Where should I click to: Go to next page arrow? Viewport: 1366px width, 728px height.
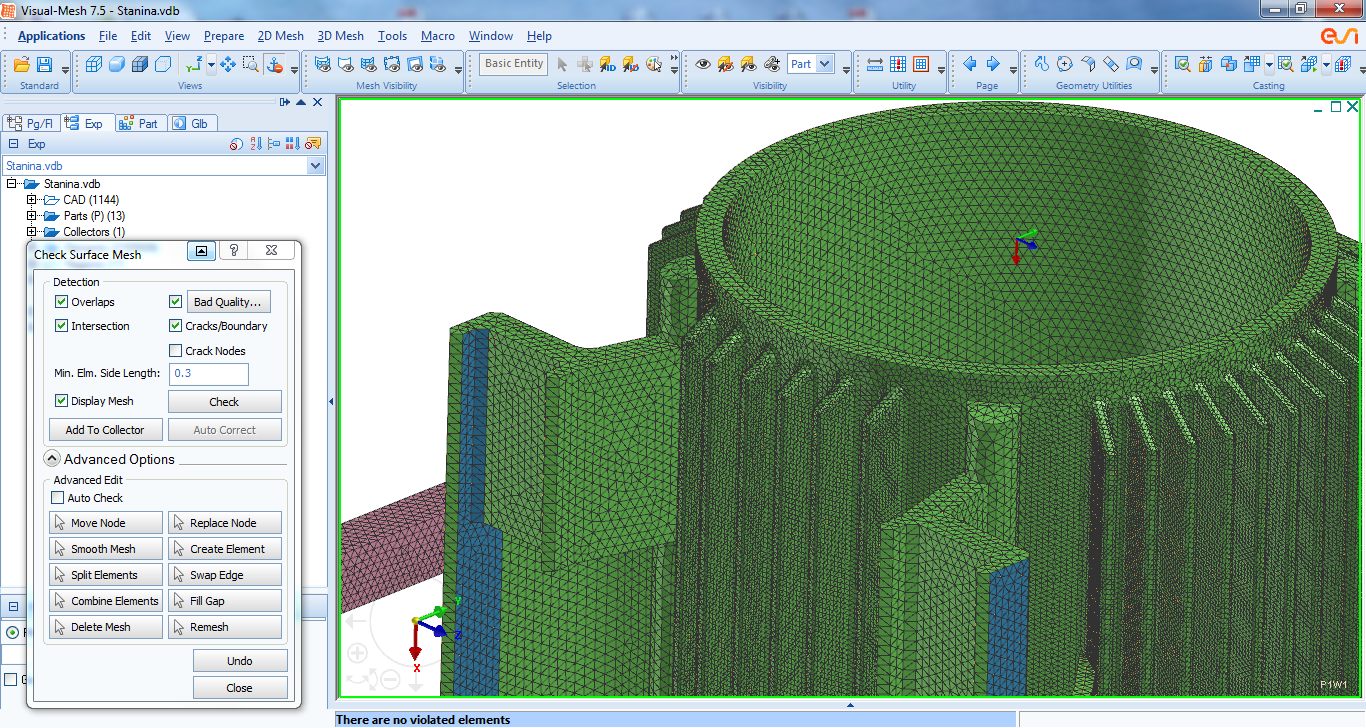(993, 64)
